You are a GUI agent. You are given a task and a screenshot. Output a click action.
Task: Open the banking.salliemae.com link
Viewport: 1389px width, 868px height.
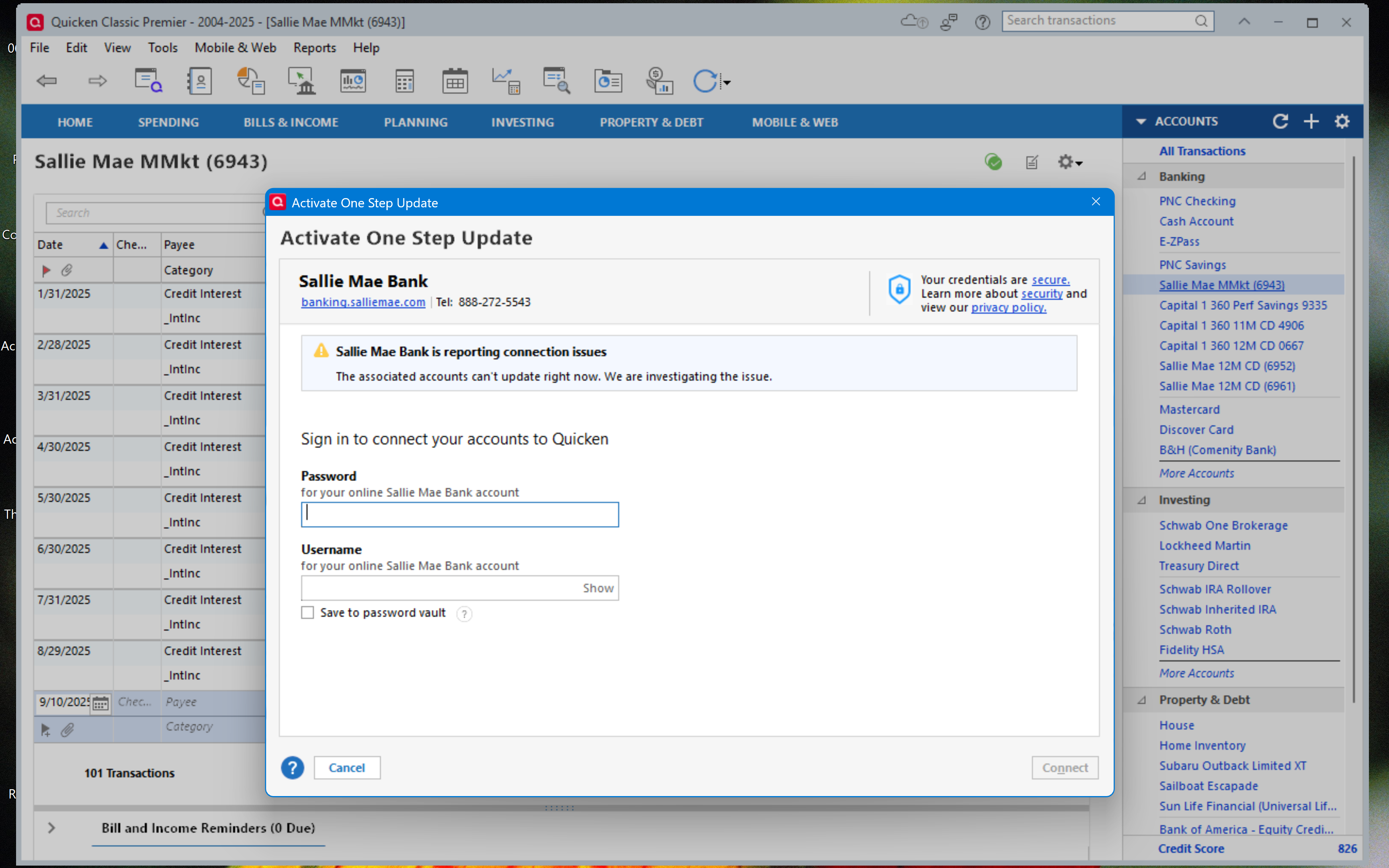pyautogui.click(x=363, y=302)
